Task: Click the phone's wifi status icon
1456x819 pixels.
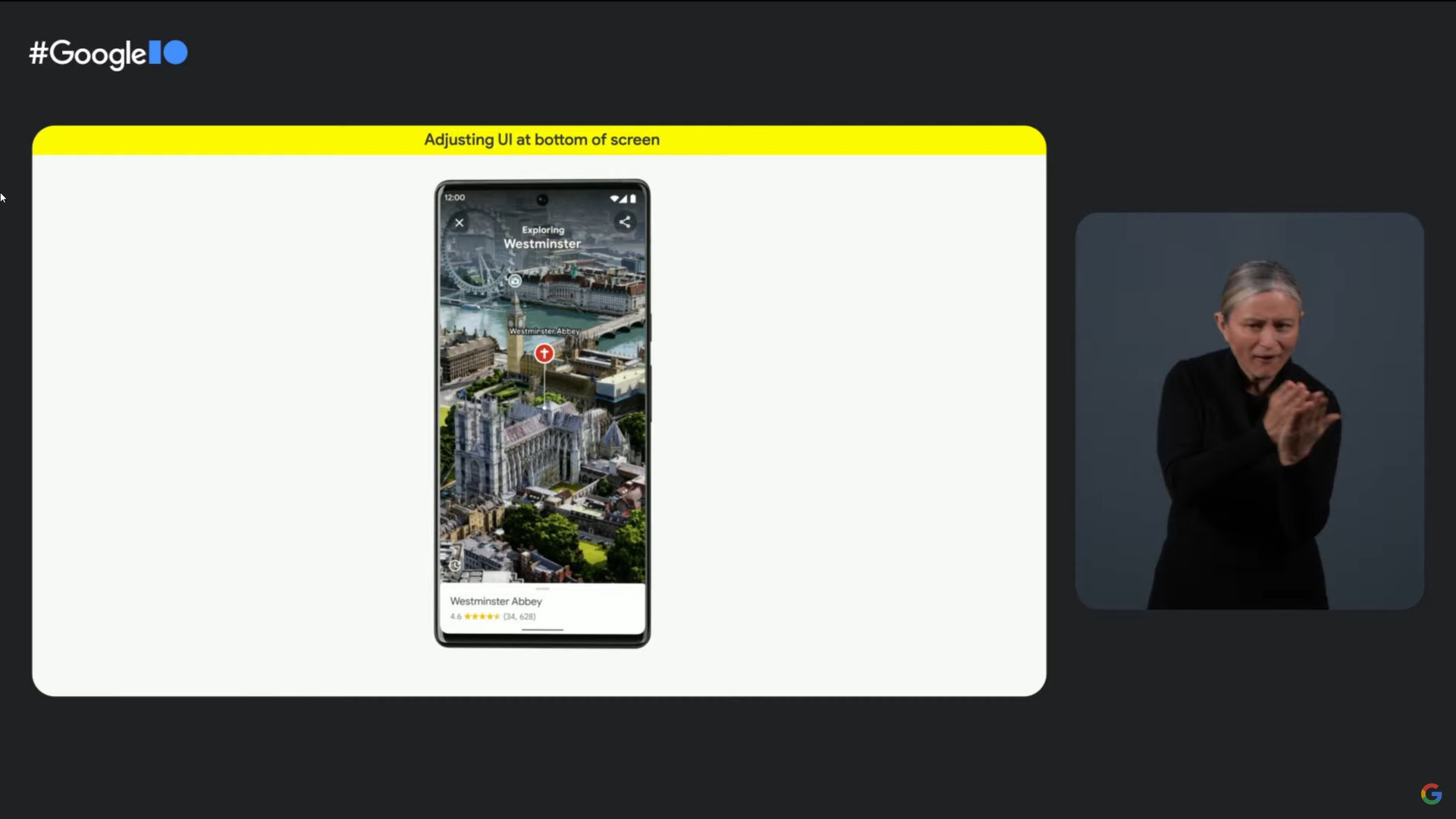Action: tap(613, 199)
